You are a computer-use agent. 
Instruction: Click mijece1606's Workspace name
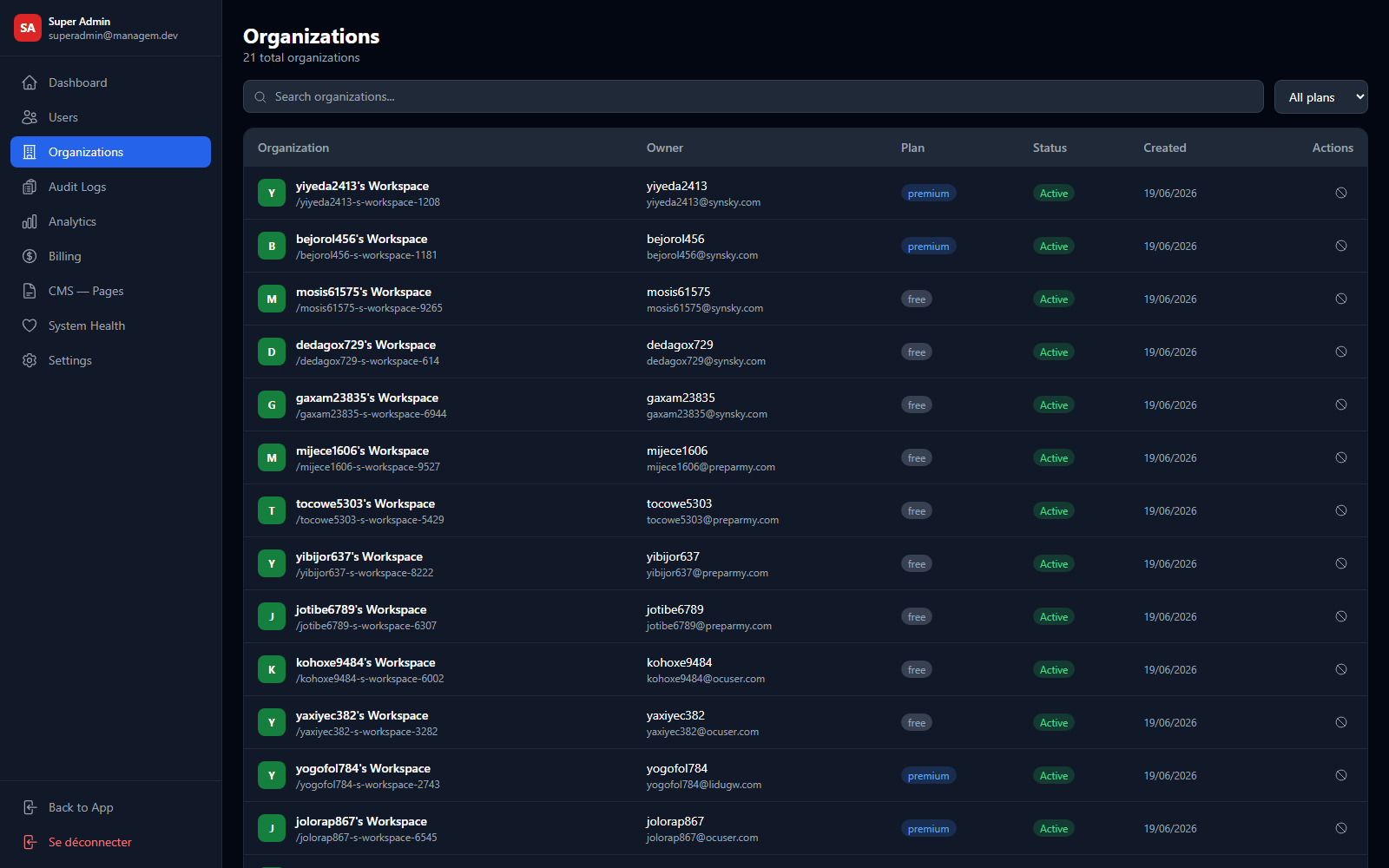(362, 450)
